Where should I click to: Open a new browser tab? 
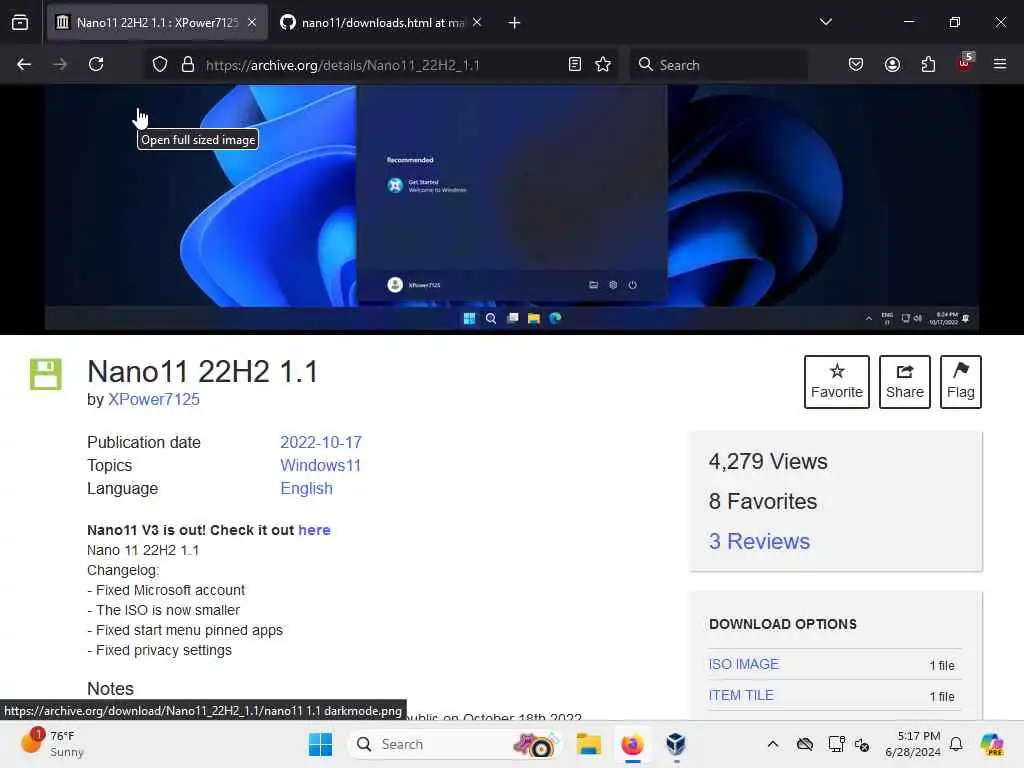click(514, 23)
